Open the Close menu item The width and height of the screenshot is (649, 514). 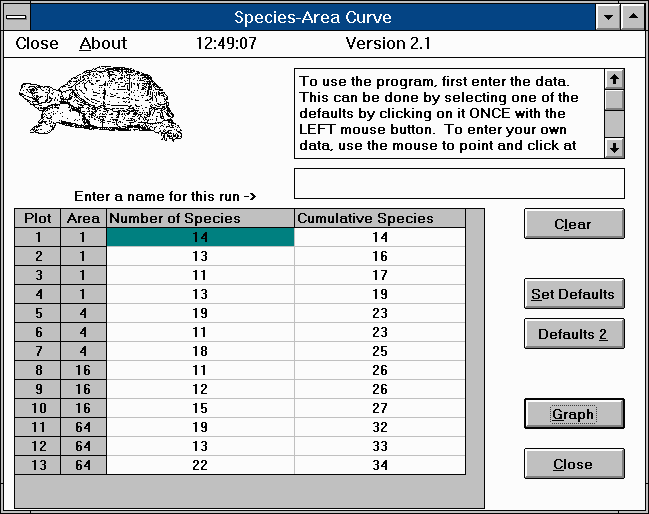pos(37,44)
